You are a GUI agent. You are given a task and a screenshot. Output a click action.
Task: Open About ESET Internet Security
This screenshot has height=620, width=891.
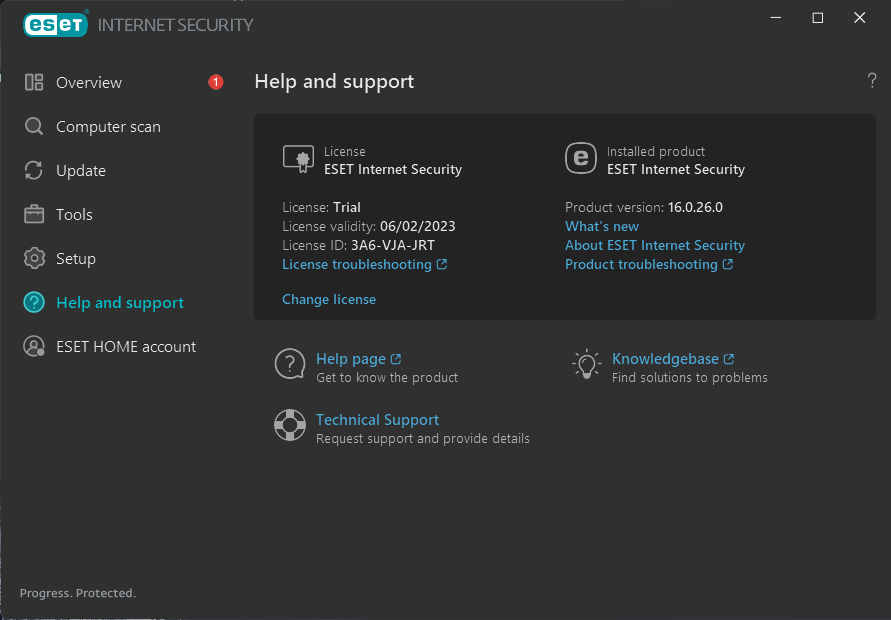coord(655,245)
